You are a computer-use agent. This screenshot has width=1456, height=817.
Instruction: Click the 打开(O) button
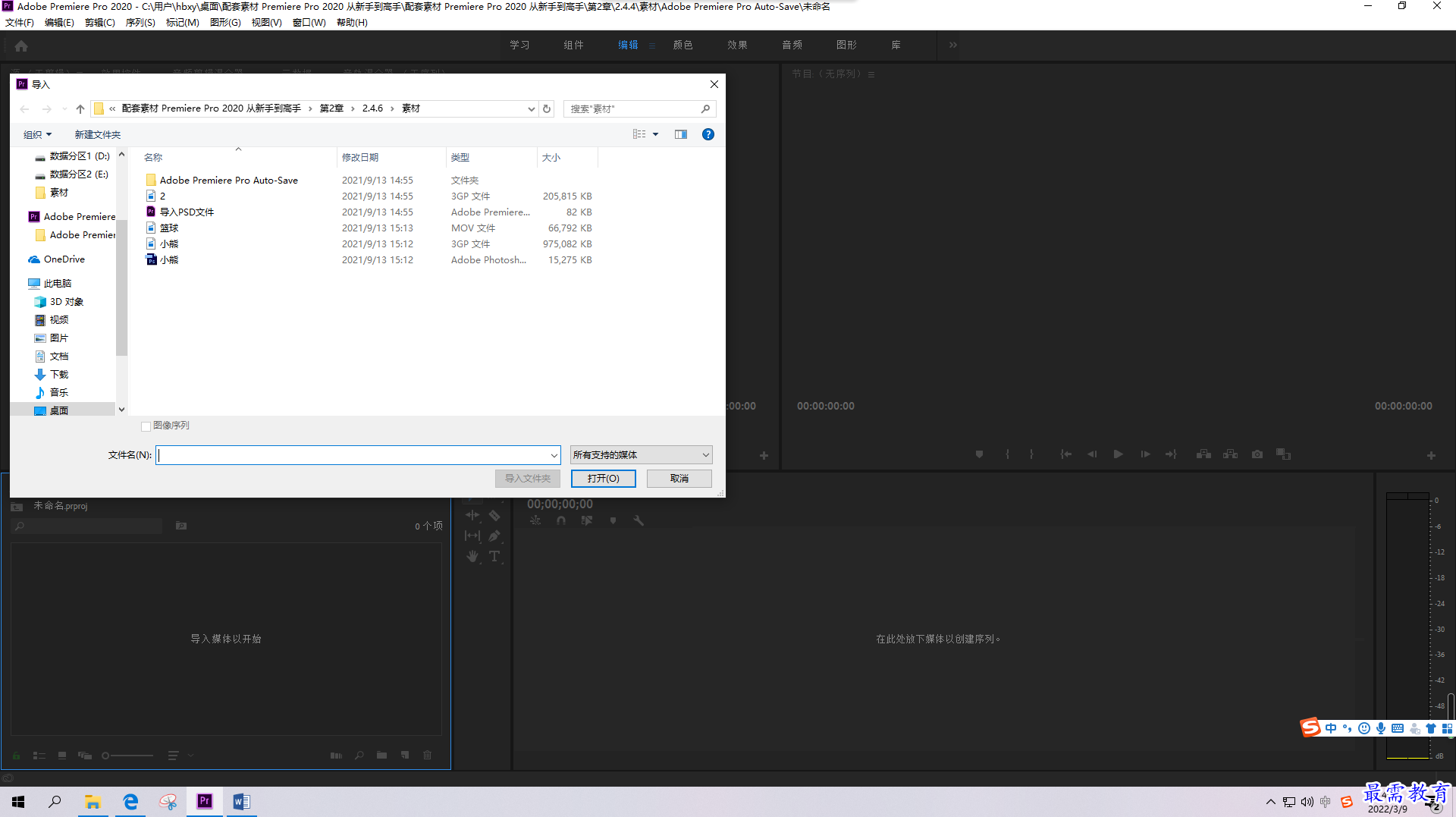(x=604, y=479)
